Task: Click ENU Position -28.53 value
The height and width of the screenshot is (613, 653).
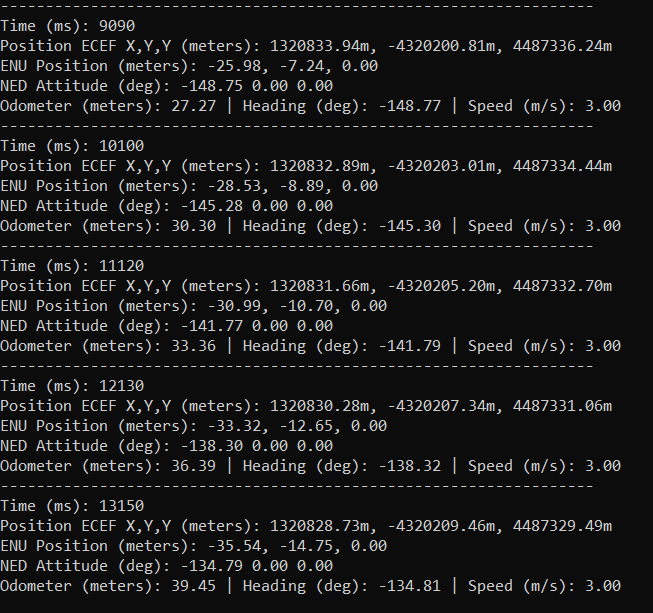Action: point(234,186)
